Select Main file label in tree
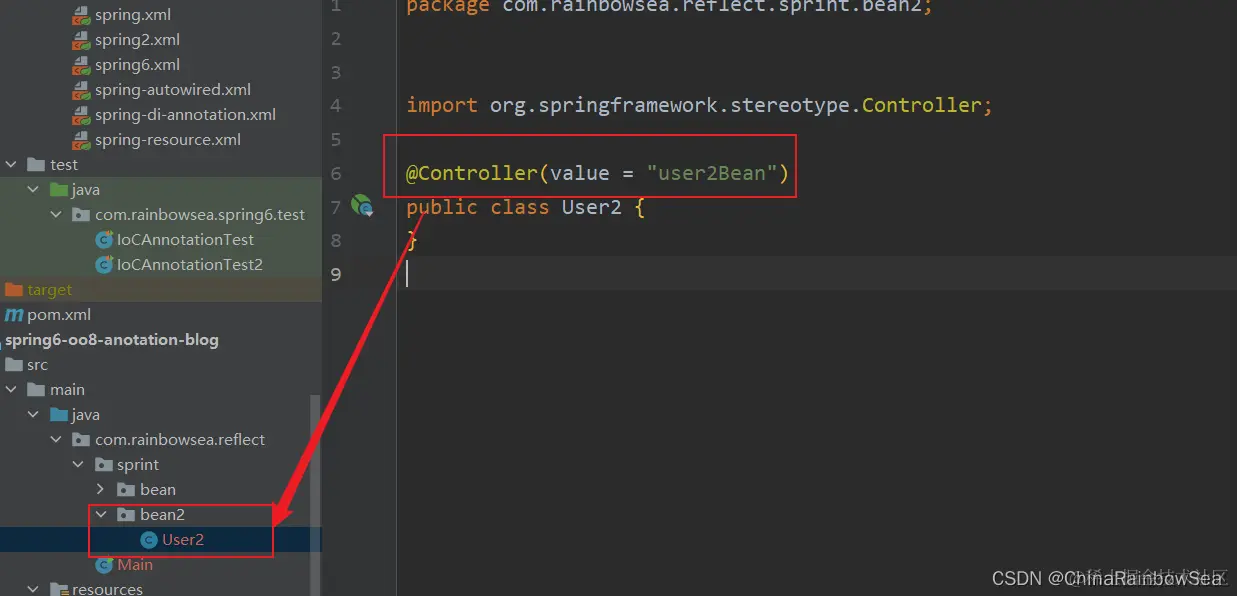This screenshot has height=596, width=1237. coord(135,565)
